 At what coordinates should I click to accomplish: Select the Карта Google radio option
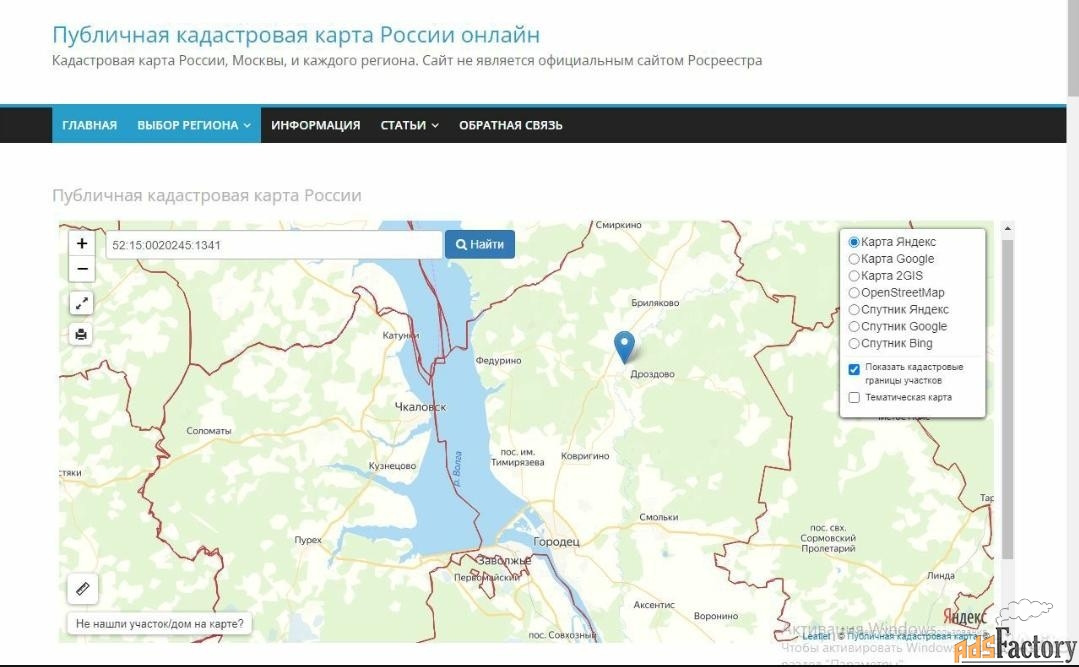[854, 259]
